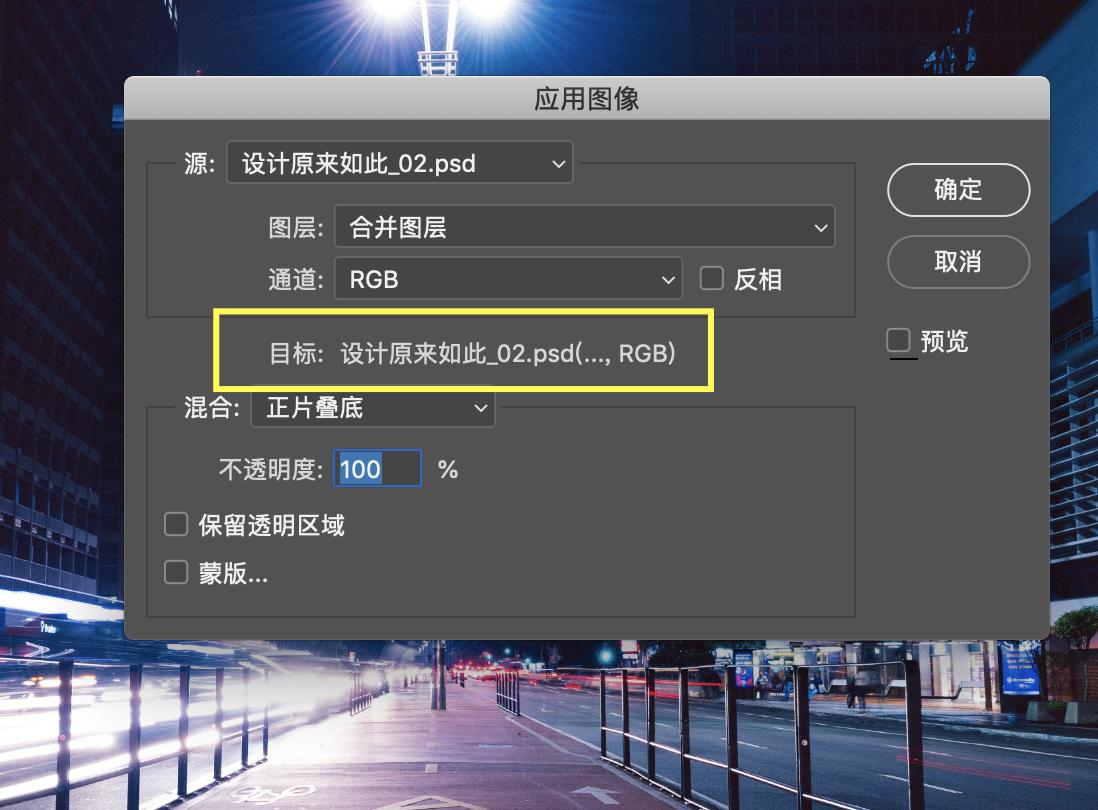Click the chevron arrow on the channel dropdown
The image size is (1098, 810).
point(668,279)
